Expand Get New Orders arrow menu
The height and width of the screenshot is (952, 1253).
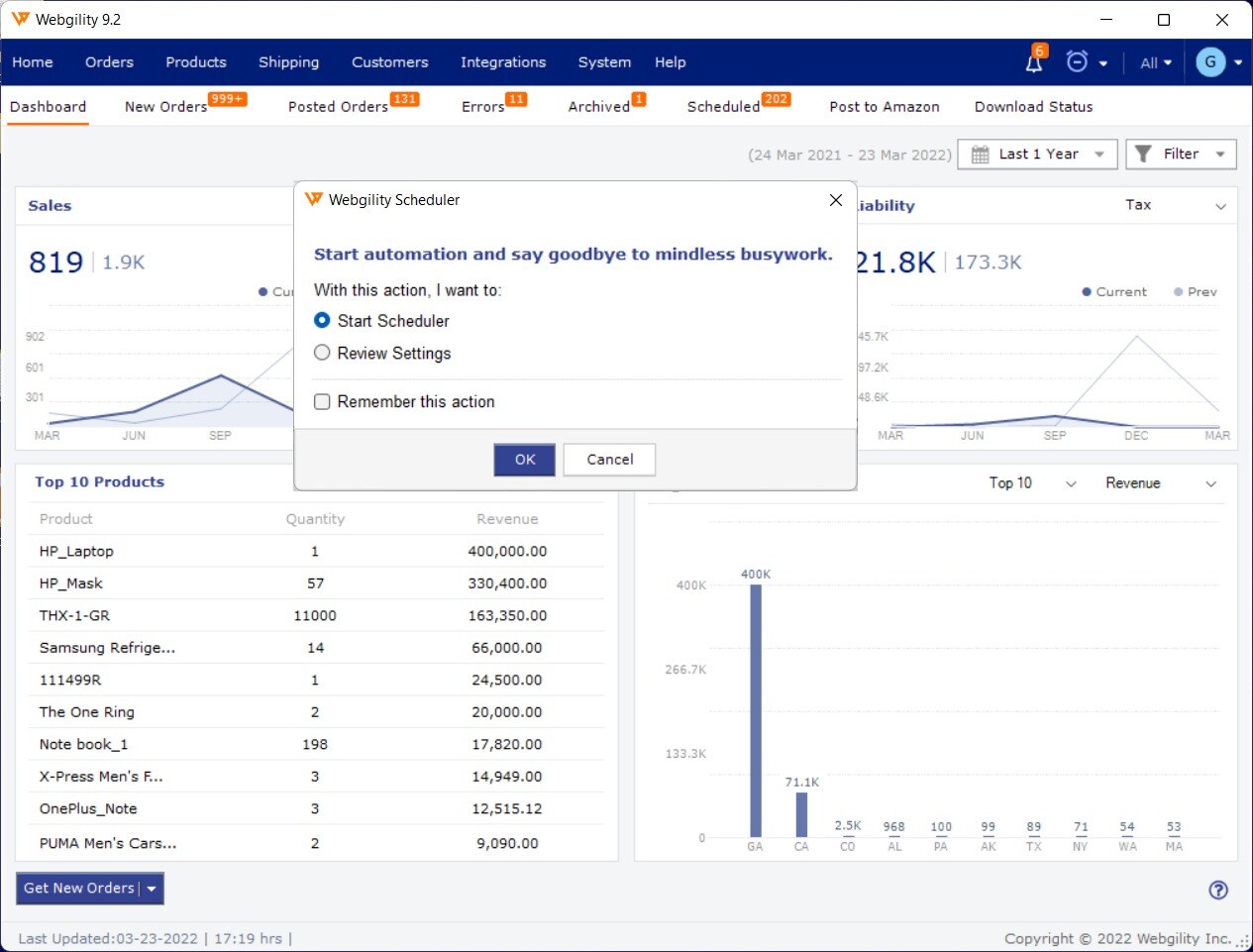click(152, 889)
